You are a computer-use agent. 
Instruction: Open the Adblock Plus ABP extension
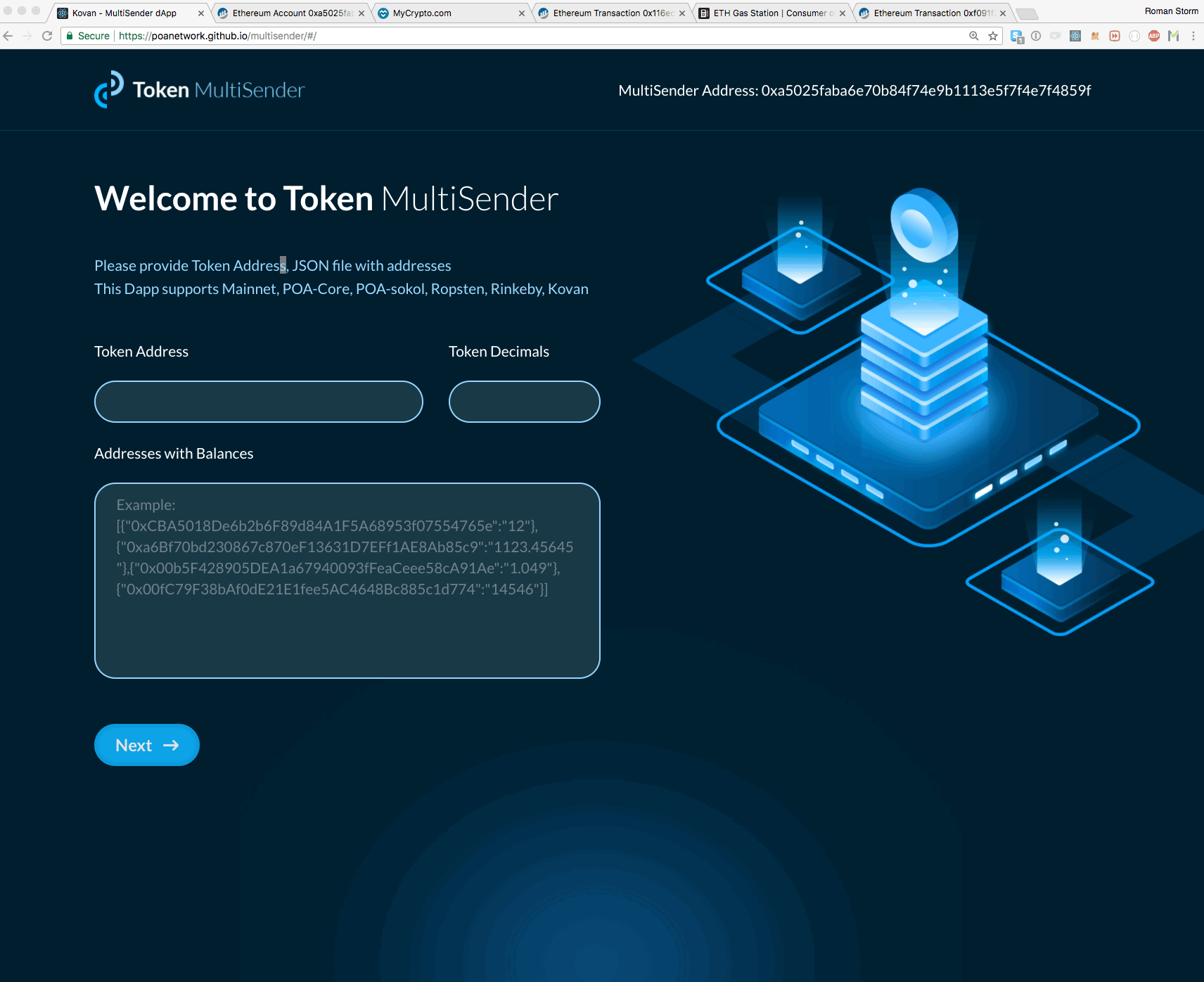[x=1154, y=36]
